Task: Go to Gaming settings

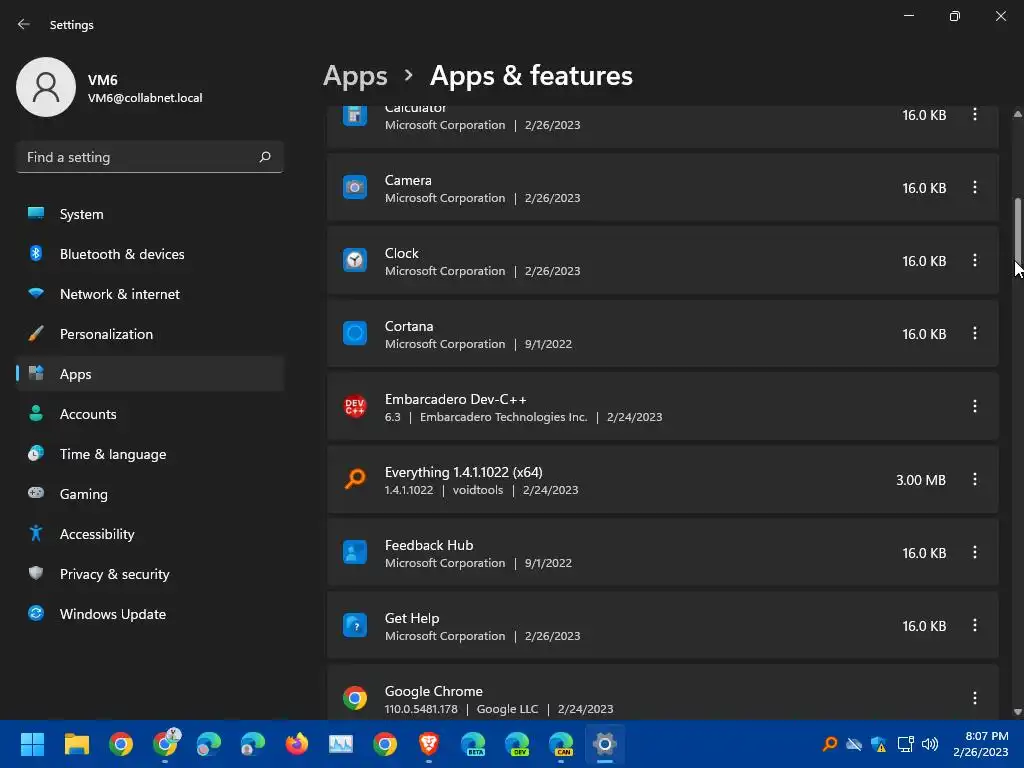Action: [150, 494]
